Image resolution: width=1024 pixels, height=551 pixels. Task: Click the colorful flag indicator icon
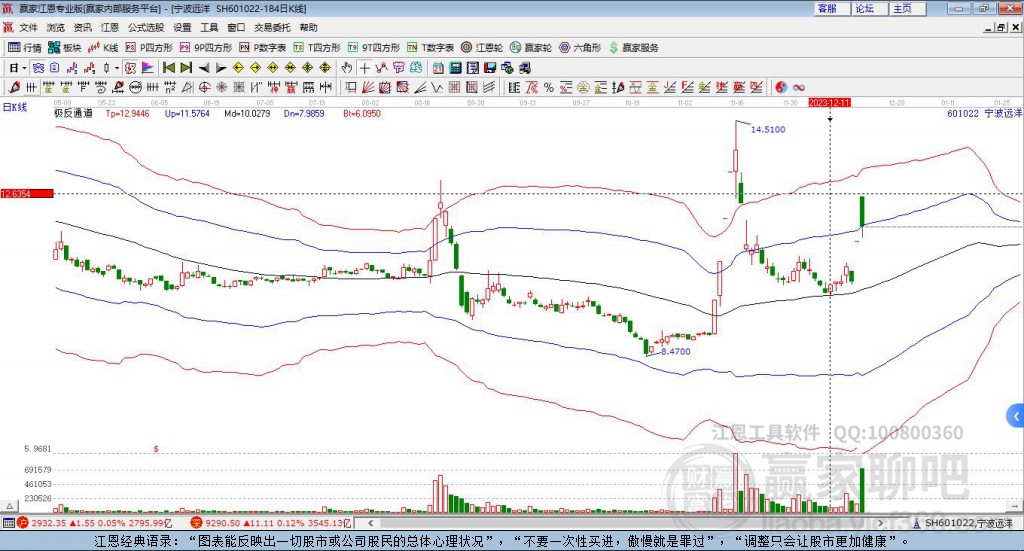point(148,67)
